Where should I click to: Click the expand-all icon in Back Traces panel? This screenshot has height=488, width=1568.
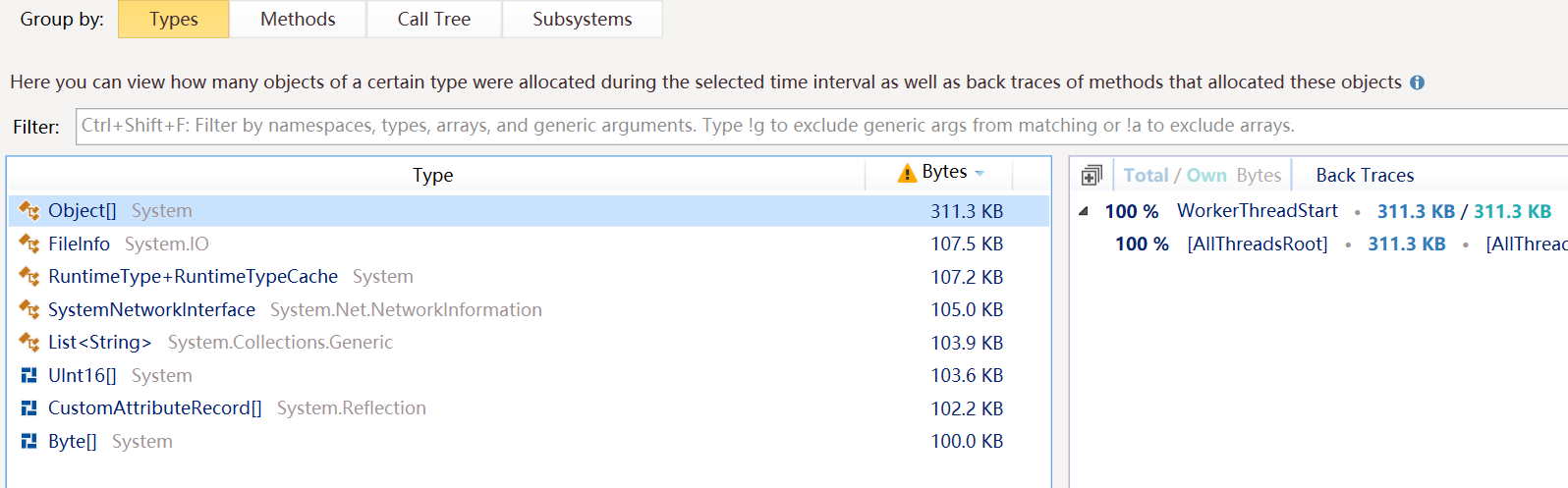coord(1092,175)
